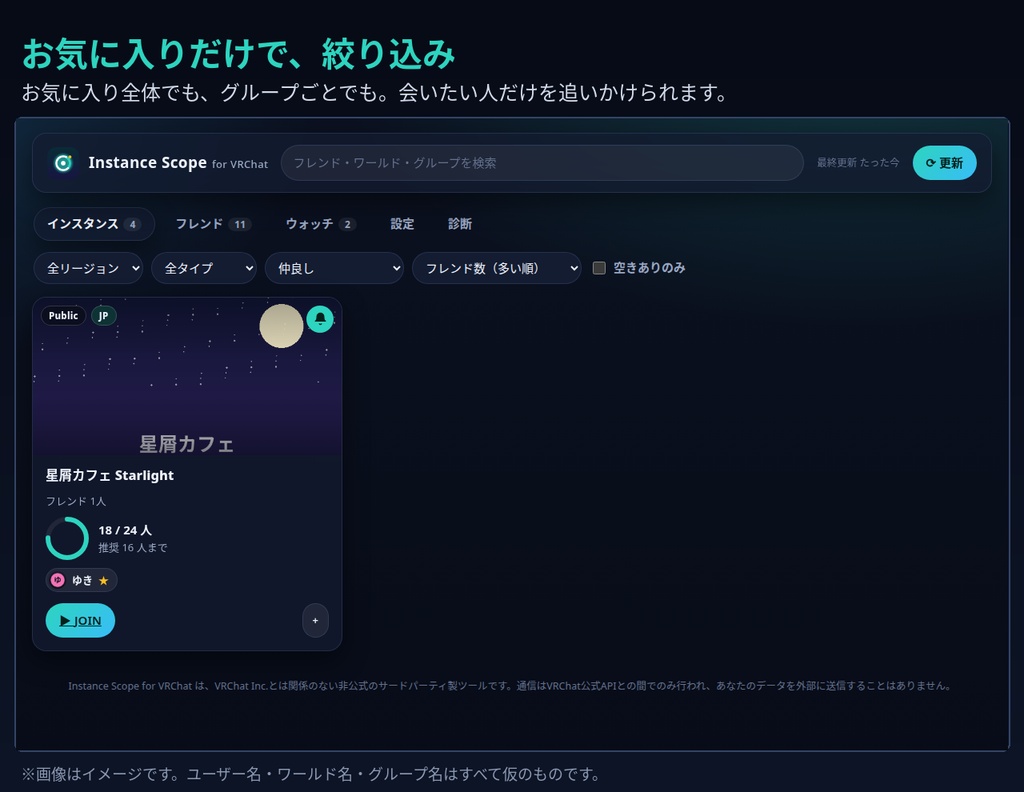This screenshot has width=1024, height=792.
Task: Click the JP region badge
Action: (x=103, y=315)
